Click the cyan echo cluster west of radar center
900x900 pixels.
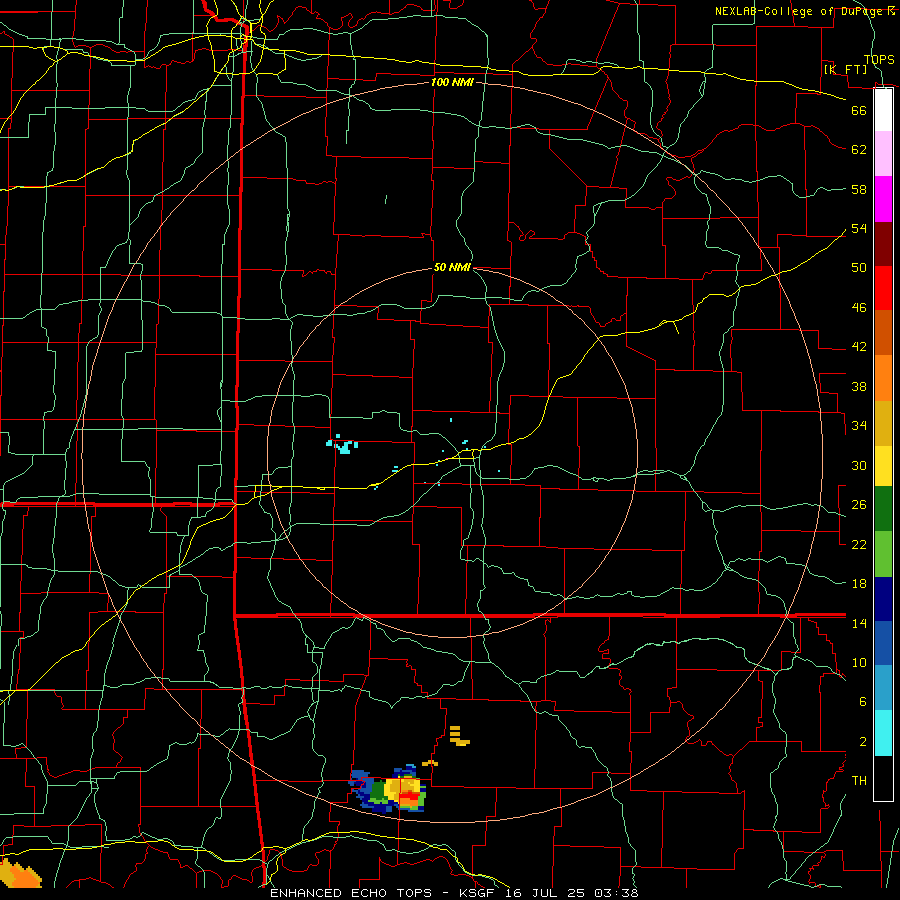[x=342, y=444]
